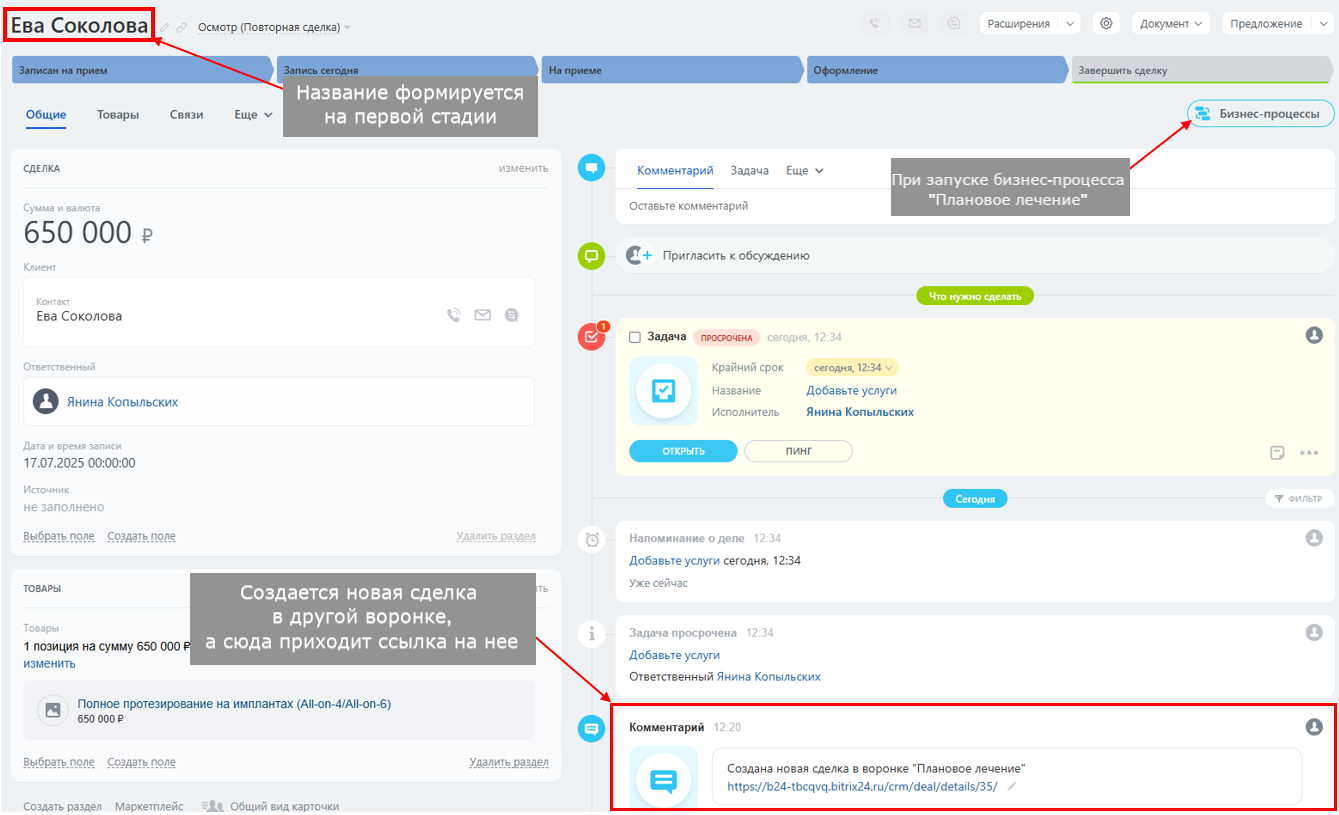Select the Задача tab in the timeline editor
The image size is (1339, 815).
pos(749,171)
